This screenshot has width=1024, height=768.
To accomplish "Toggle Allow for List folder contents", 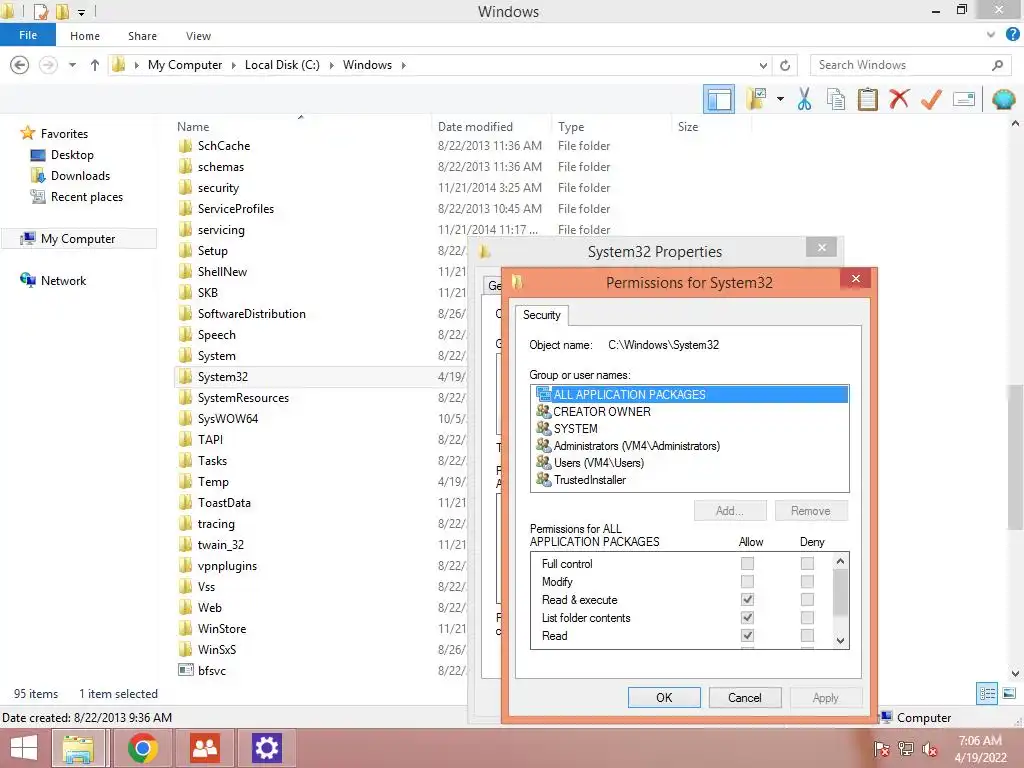I will pyautogui.click(x=747, y=617).
